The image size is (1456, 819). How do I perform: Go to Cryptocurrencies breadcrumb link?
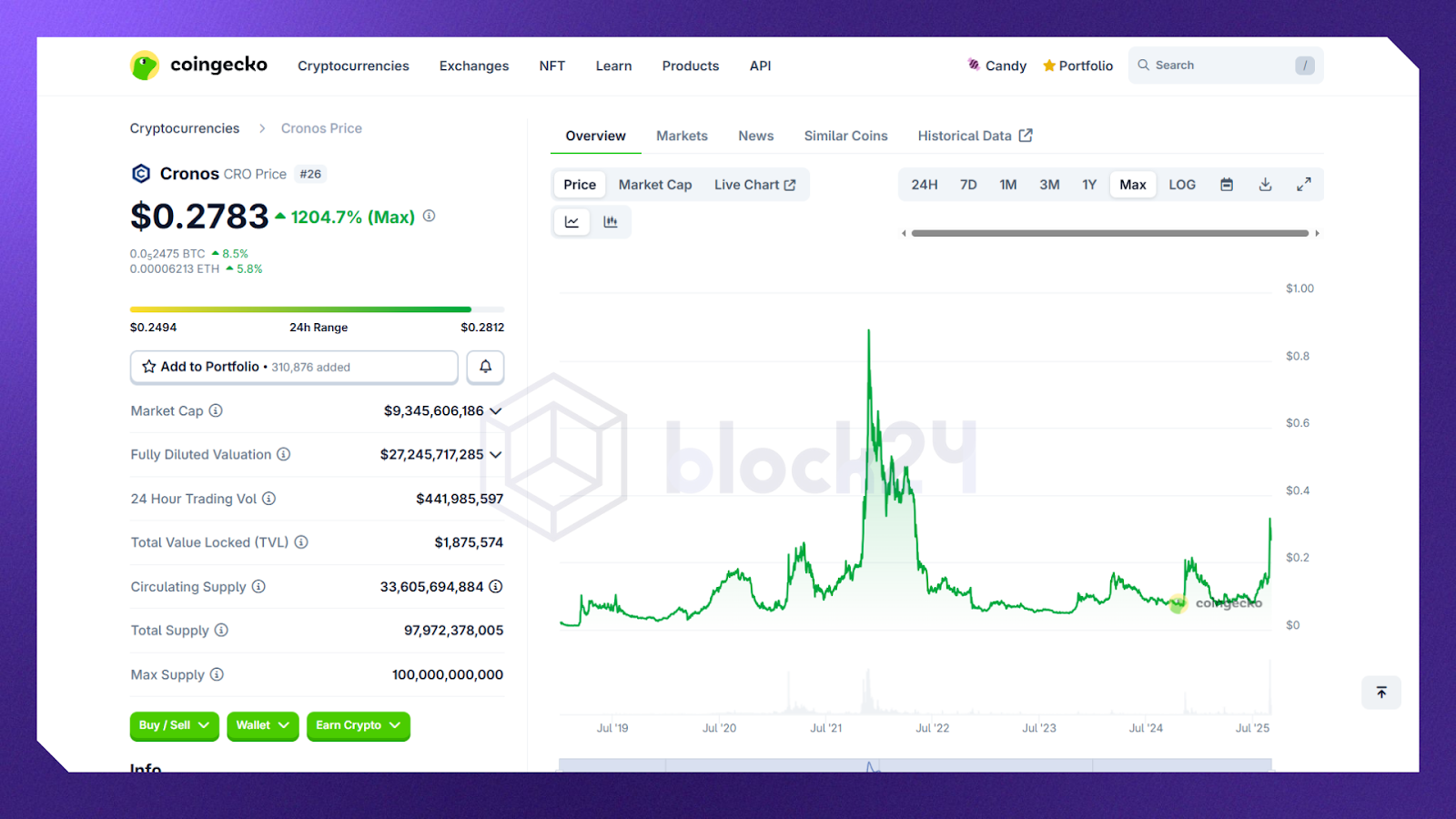click(185, 128)
